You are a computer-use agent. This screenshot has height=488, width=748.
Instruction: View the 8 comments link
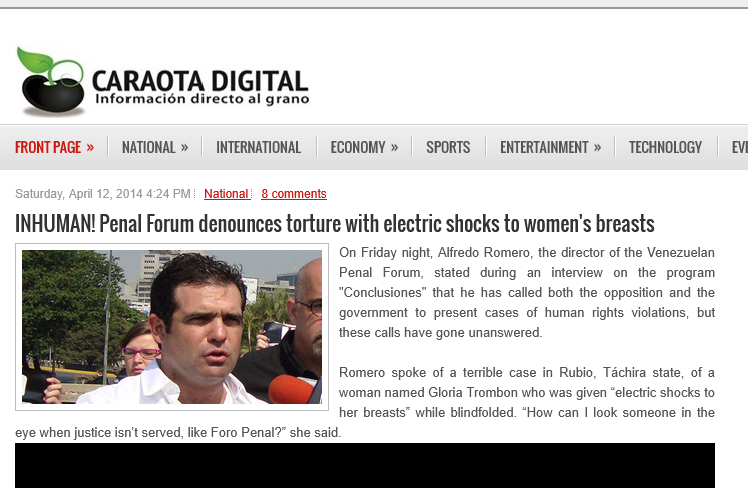(x=294, y=194)
